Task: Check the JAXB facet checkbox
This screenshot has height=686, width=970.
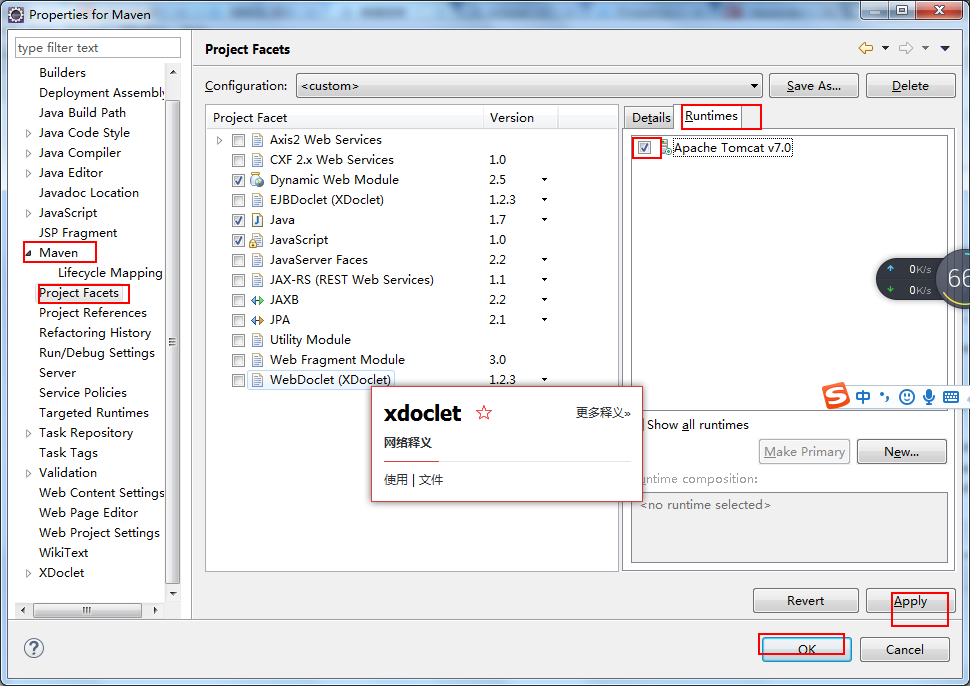Action: coord(238,301)
